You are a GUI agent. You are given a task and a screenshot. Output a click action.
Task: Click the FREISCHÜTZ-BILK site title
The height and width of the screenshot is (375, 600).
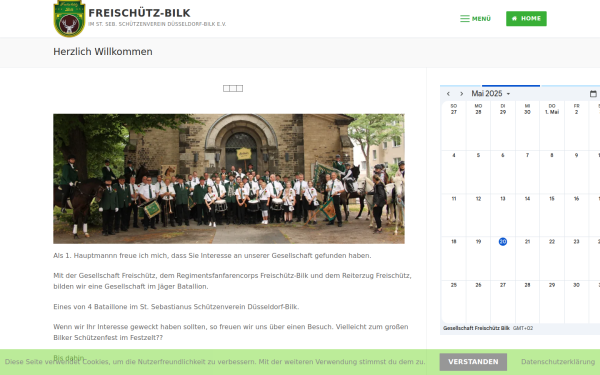click(x=139, y=13)
